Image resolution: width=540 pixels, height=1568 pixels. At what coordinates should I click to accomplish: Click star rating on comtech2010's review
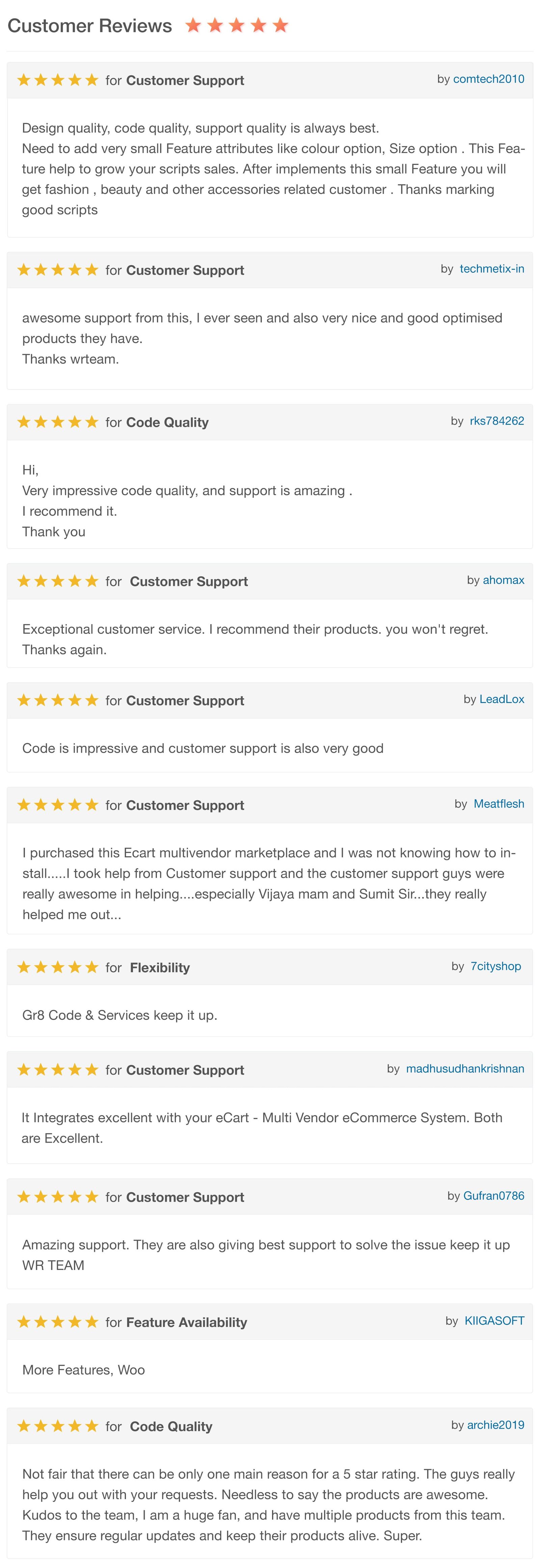tap(58, 80)
